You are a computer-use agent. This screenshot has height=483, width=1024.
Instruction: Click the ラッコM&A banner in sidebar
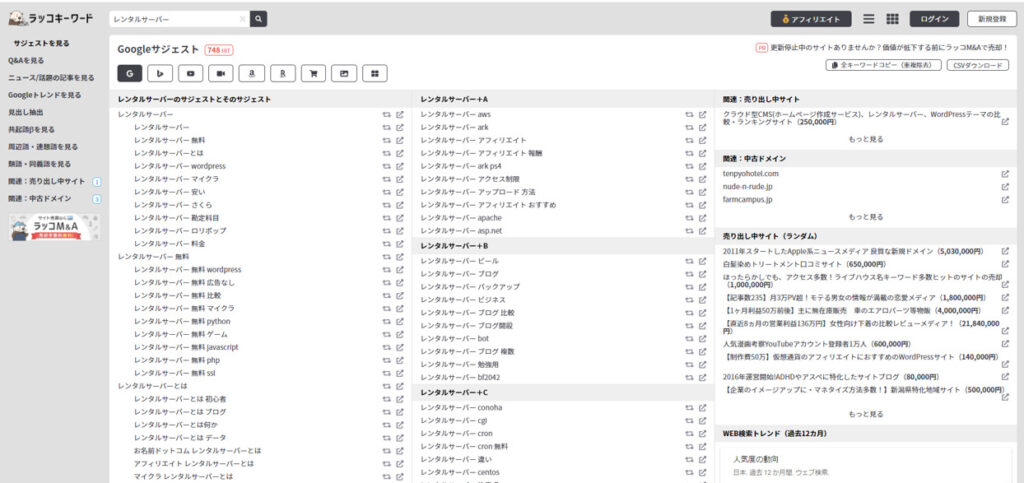(54, 227)
